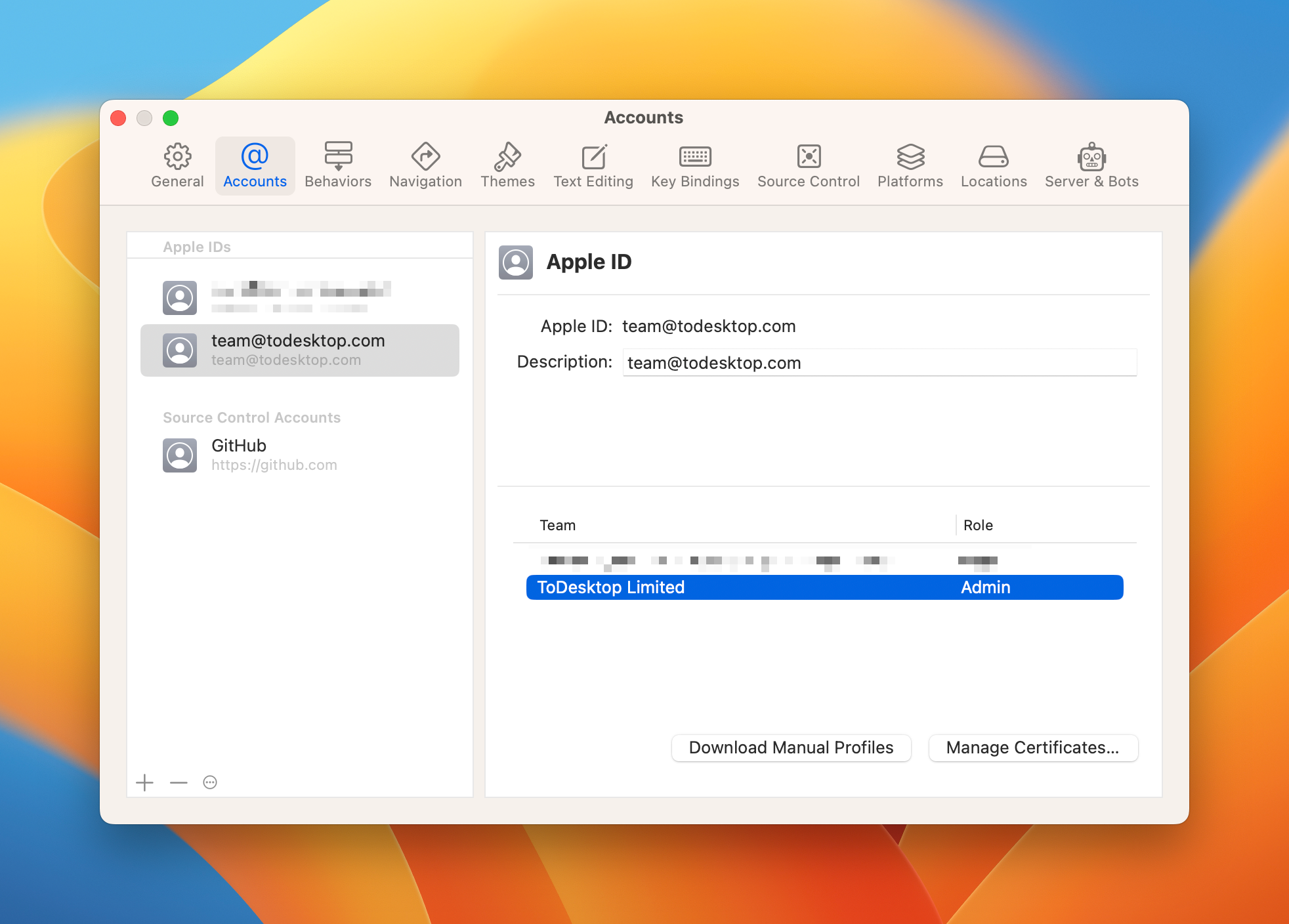Select team@todesktop.com in Apple IDs list
The image size is (1289, 924).
[x=299, y=350]
